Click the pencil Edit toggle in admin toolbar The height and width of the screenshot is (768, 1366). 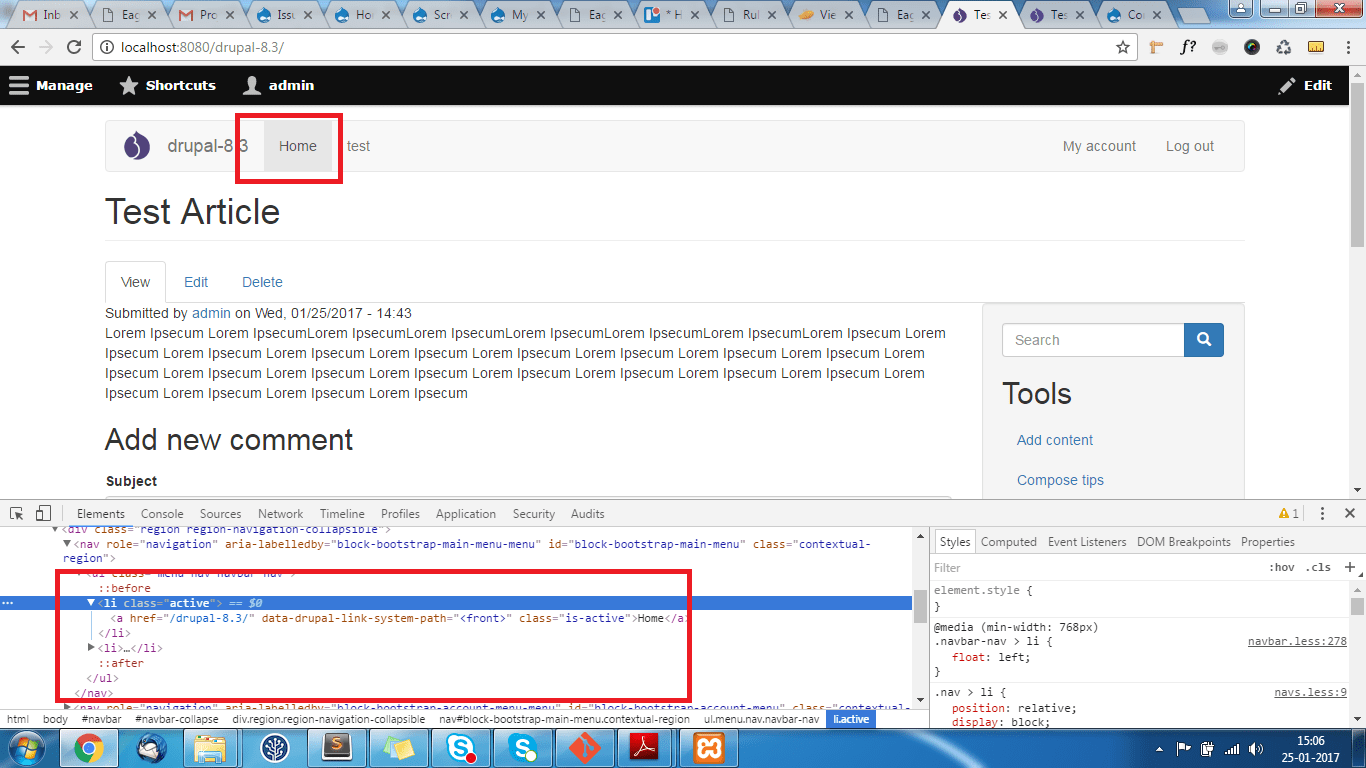1305,85
